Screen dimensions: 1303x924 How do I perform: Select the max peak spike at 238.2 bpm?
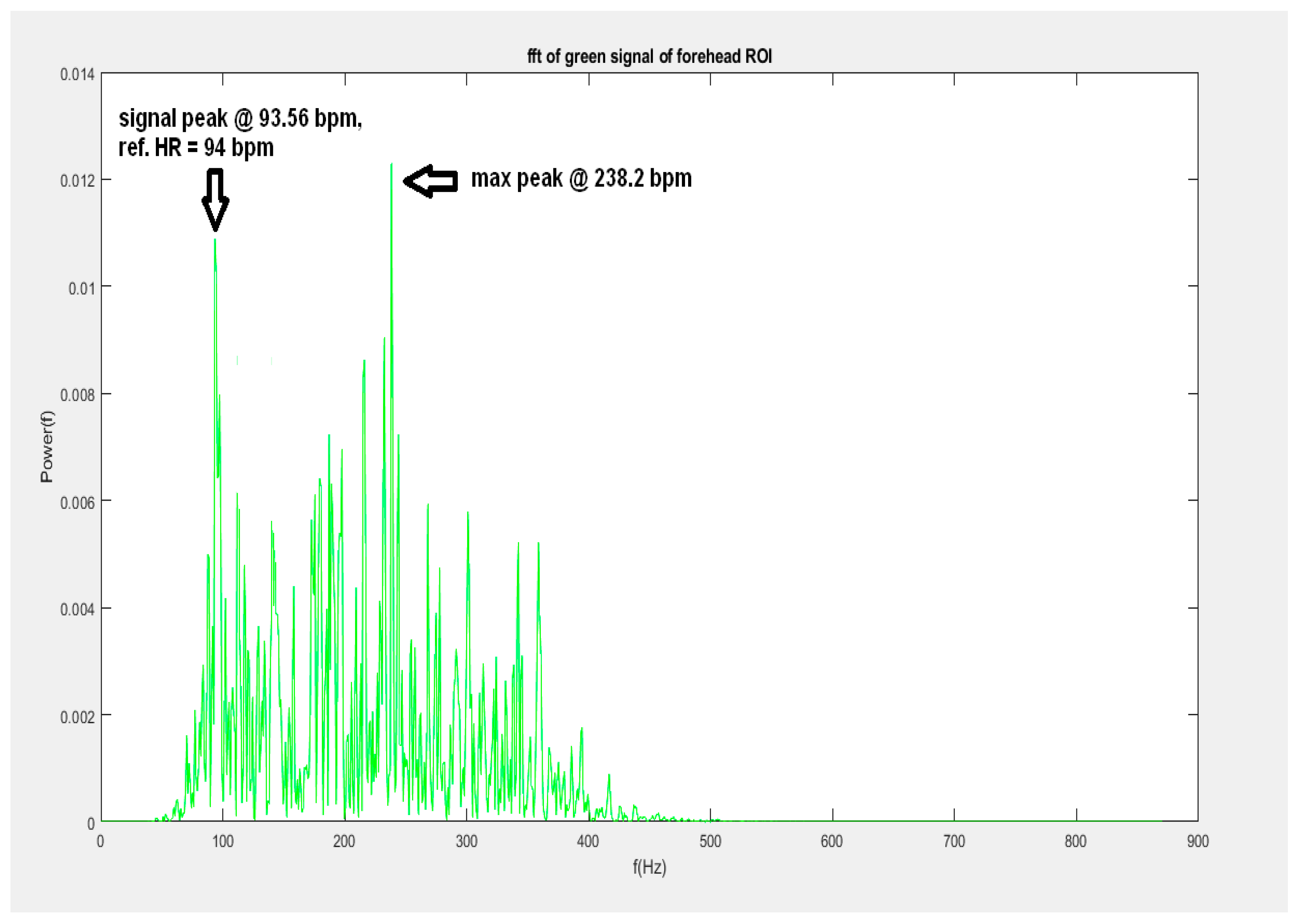[x=392, y=228]
